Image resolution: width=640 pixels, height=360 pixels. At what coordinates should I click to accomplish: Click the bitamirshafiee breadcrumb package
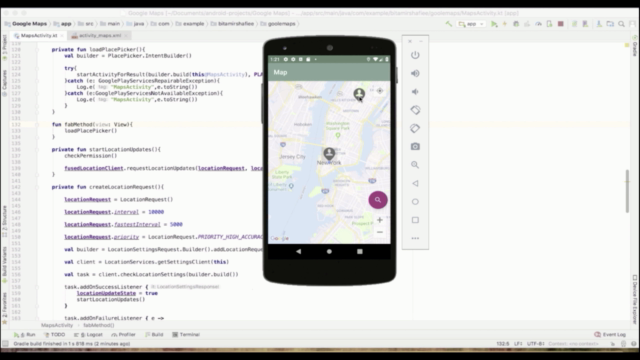coord(232,24)
